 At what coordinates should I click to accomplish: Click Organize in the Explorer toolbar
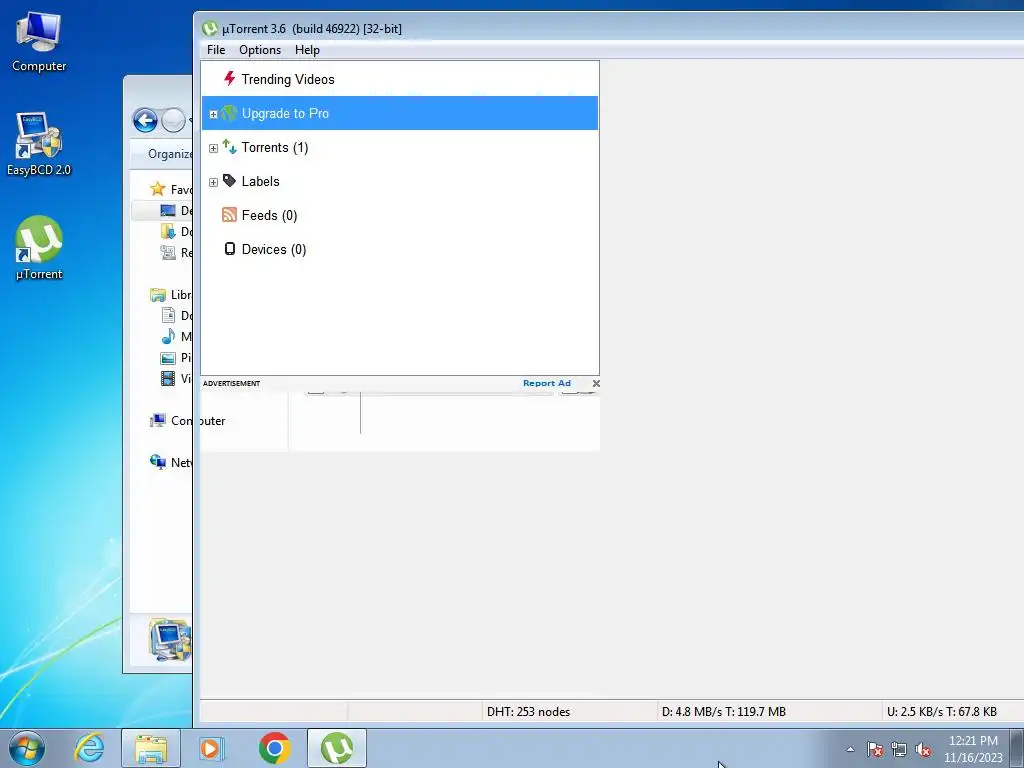click(x=170, y=154)
